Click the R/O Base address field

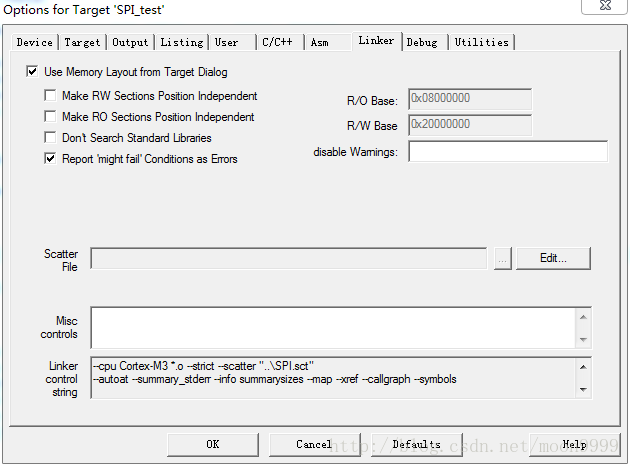470,99
